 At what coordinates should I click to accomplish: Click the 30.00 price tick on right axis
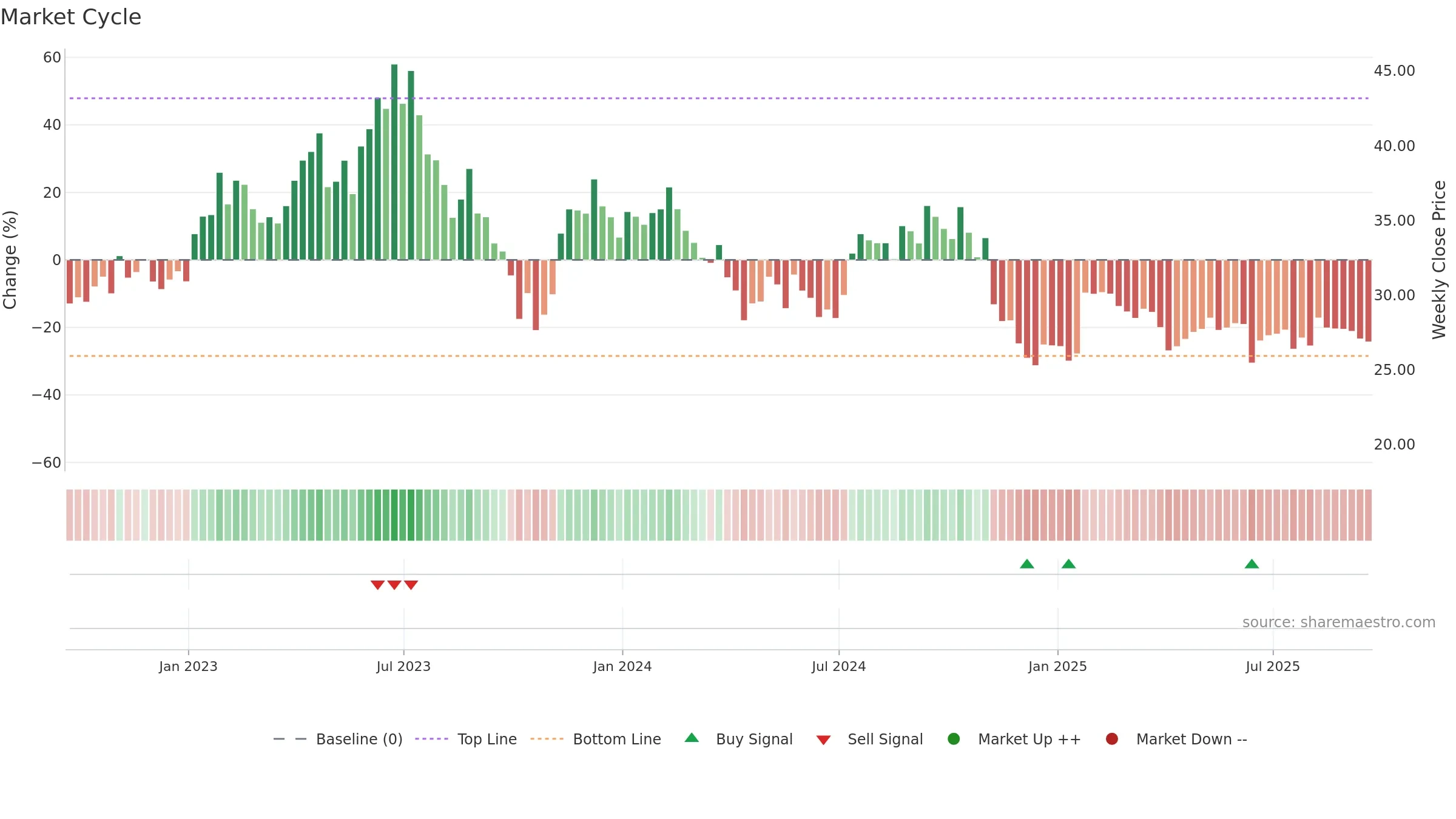pos(1394,295)
